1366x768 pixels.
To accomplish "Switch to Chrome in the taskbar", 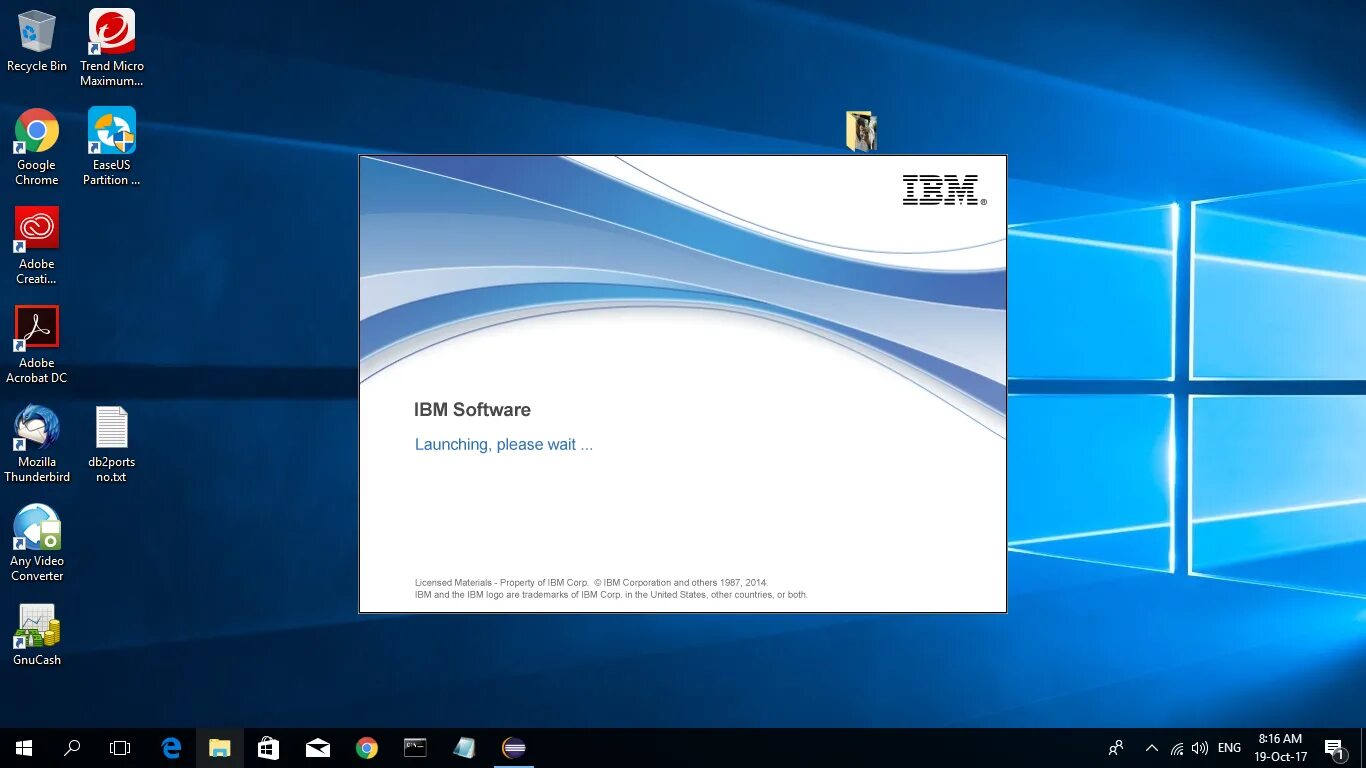I will (367, 748).
